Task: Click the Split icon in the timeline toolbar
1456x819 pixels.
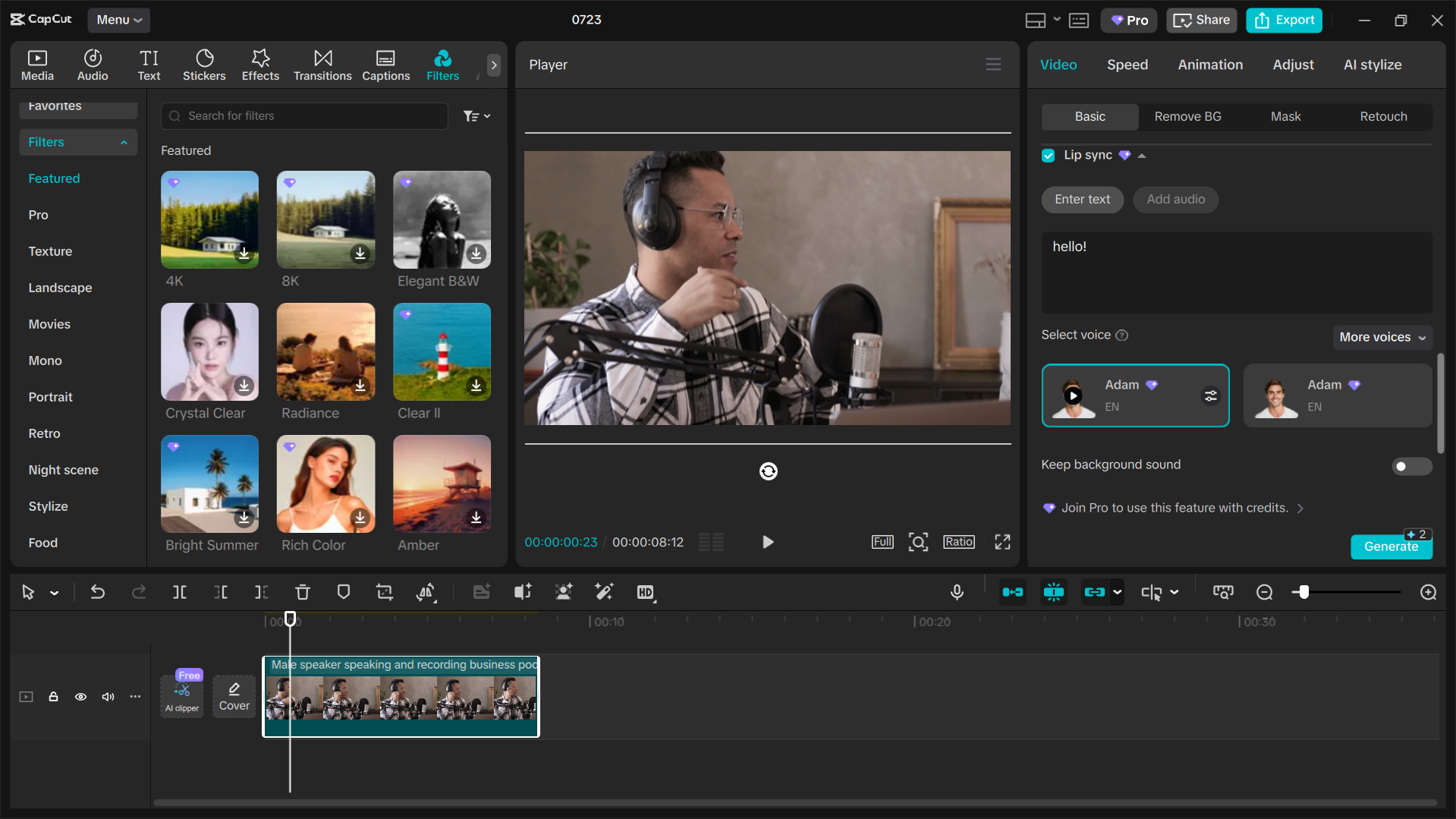Action: point(179,592)
